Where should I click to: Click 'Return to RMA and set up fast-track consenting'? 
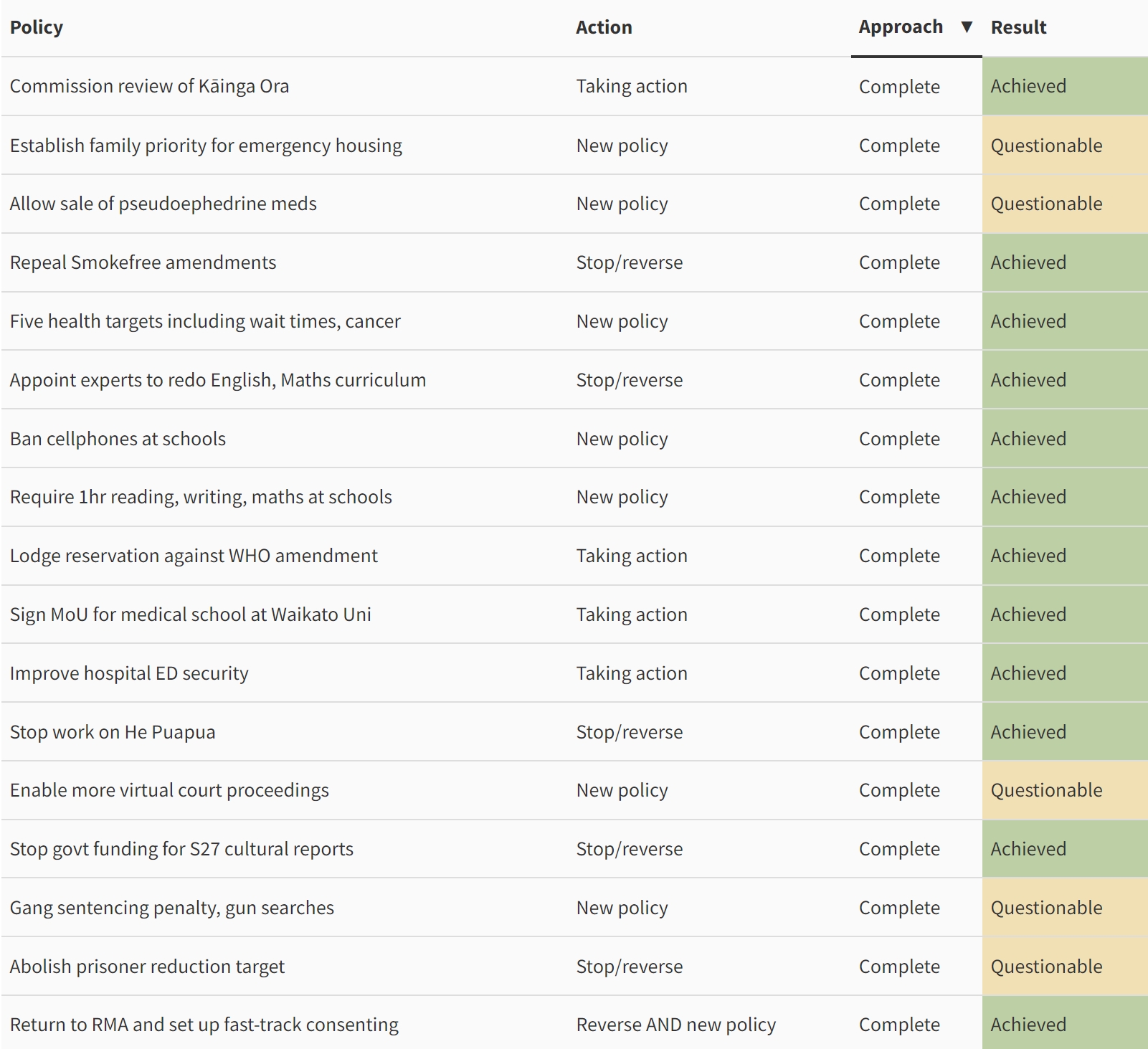204,1025
